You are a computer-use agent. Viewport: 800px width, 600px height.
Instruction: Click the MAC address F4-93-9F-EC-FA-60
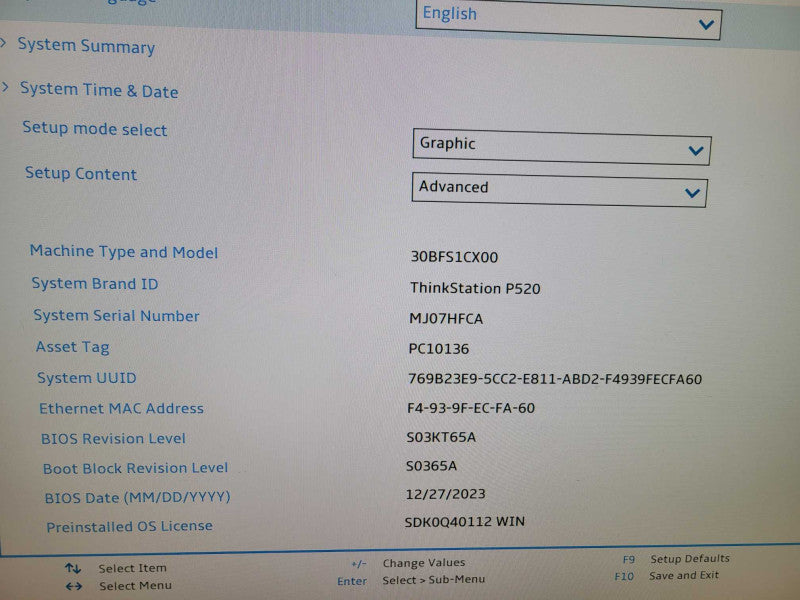[x=471, y=408]
